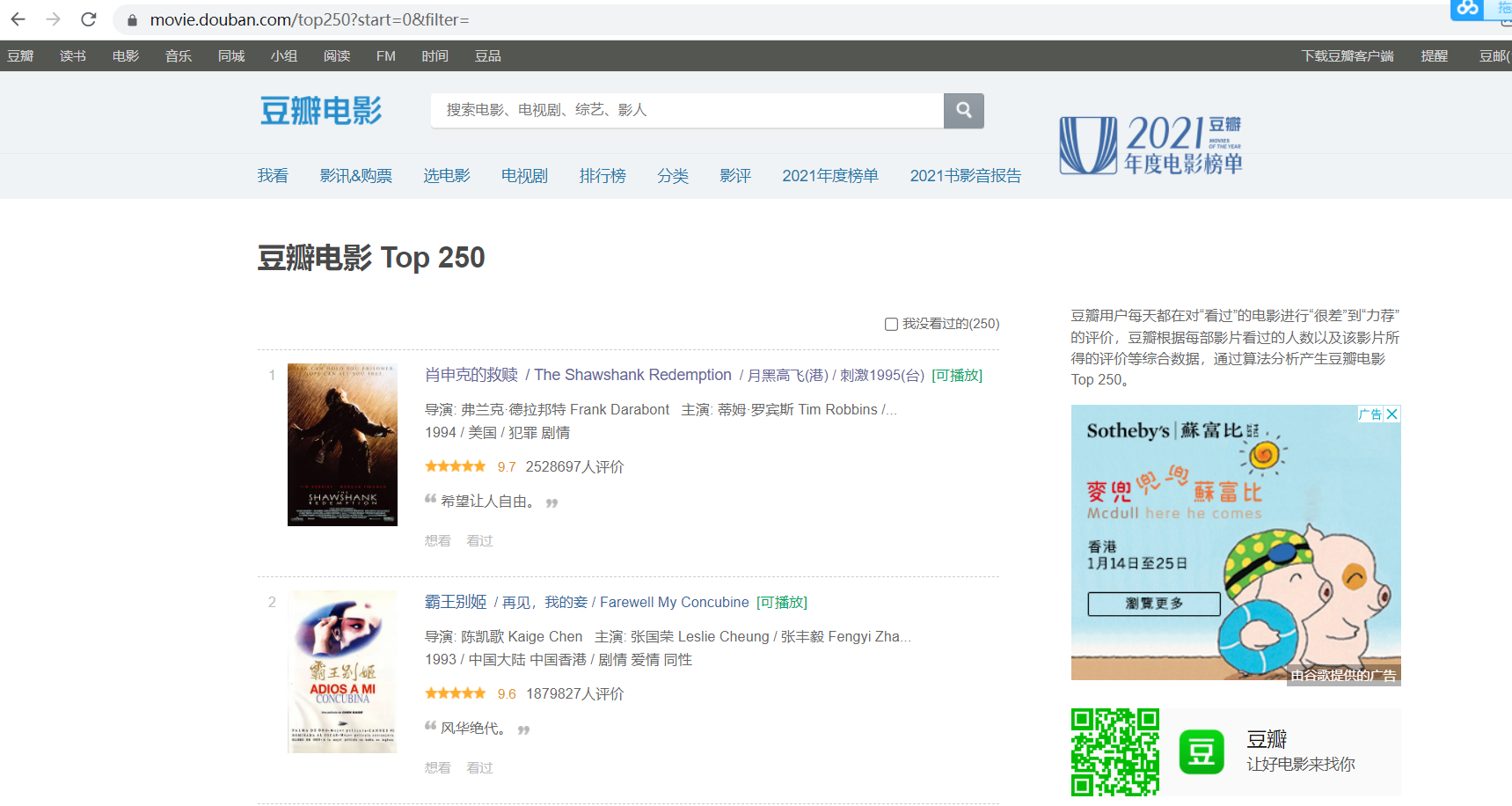This screenshot has width=1512, height=806.
Task: Open 肖申克的救赎 movie title link
Action: pyautogui.click(x=471, y=375)
